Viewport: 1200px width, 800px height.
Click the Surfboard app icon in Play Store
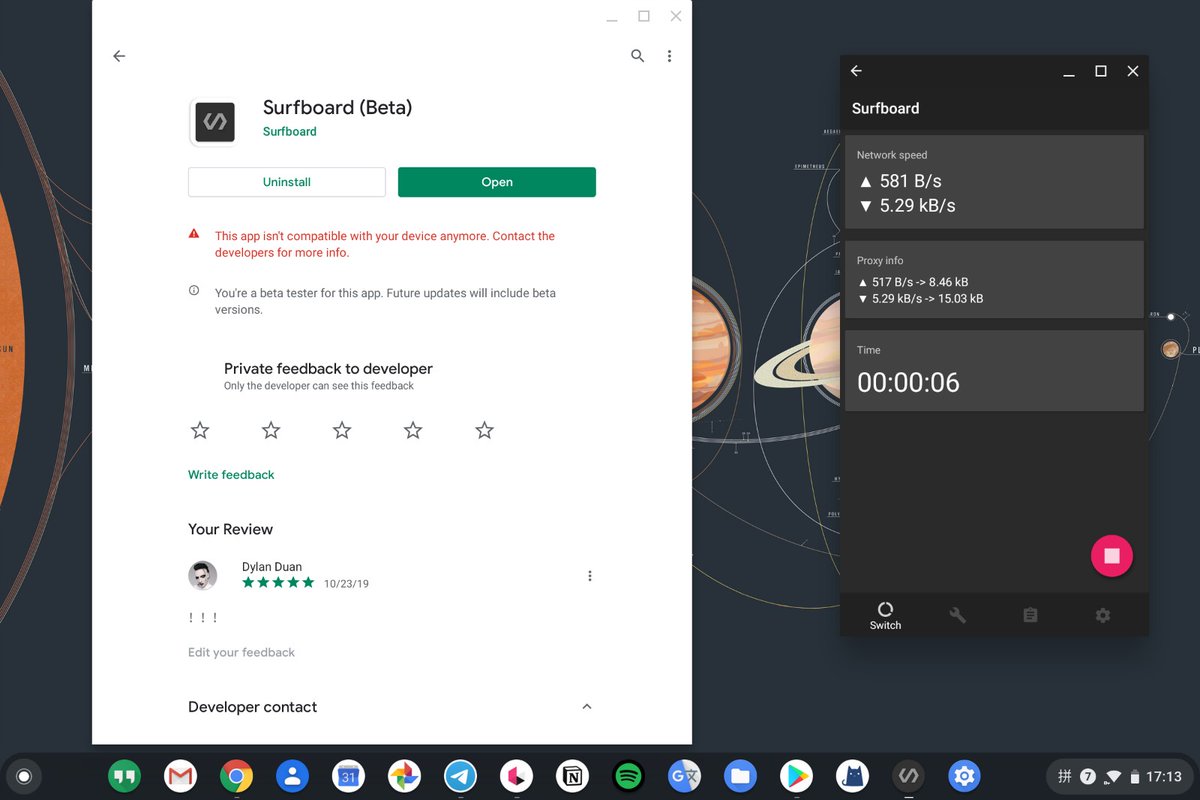pos(214,122)
